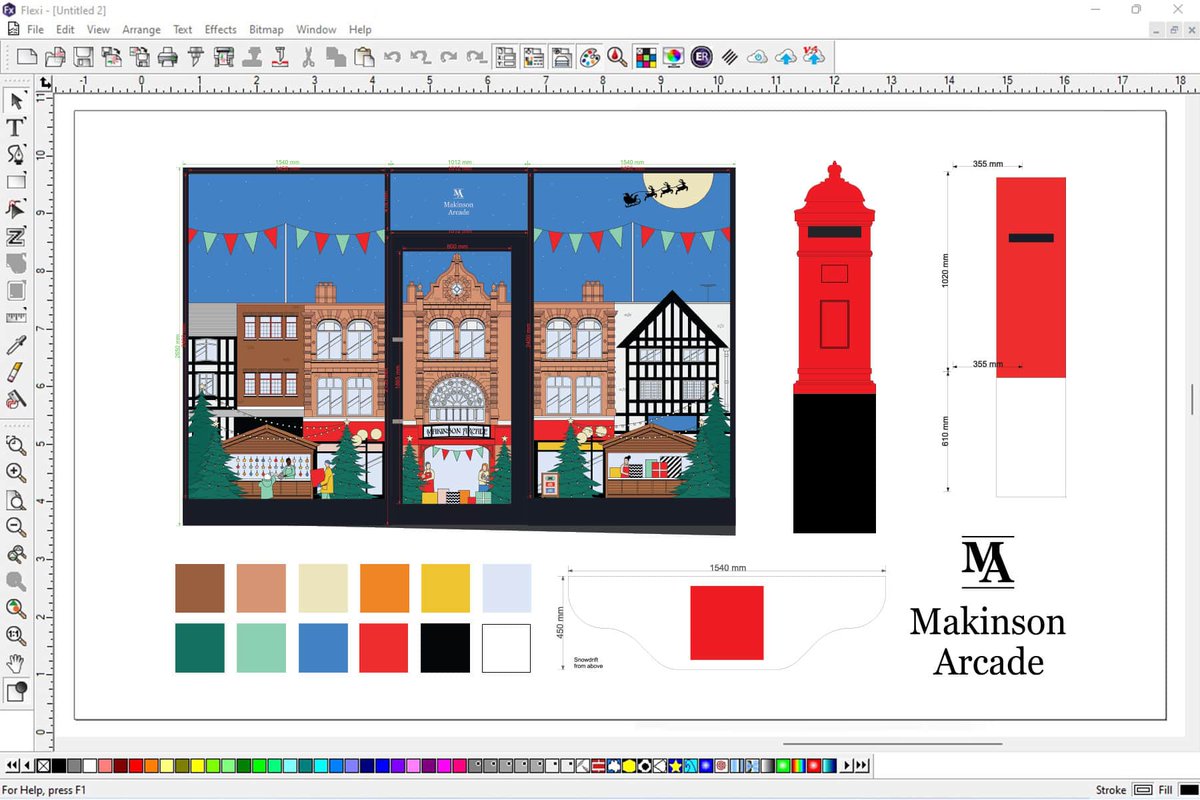Open the Help menu
The height and width of the screenshot is (800, 1200).
click(360, 30)
